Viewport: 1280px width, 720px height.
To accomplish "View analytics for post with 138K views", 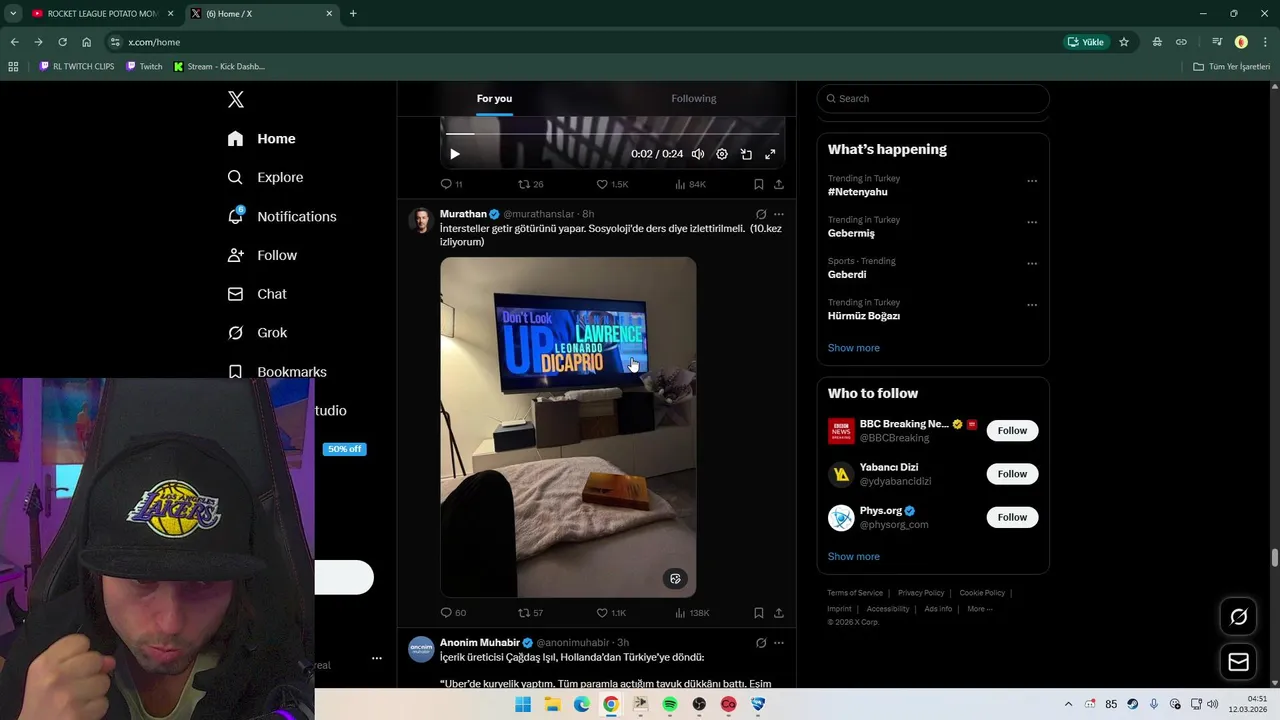I will (693, 613).
